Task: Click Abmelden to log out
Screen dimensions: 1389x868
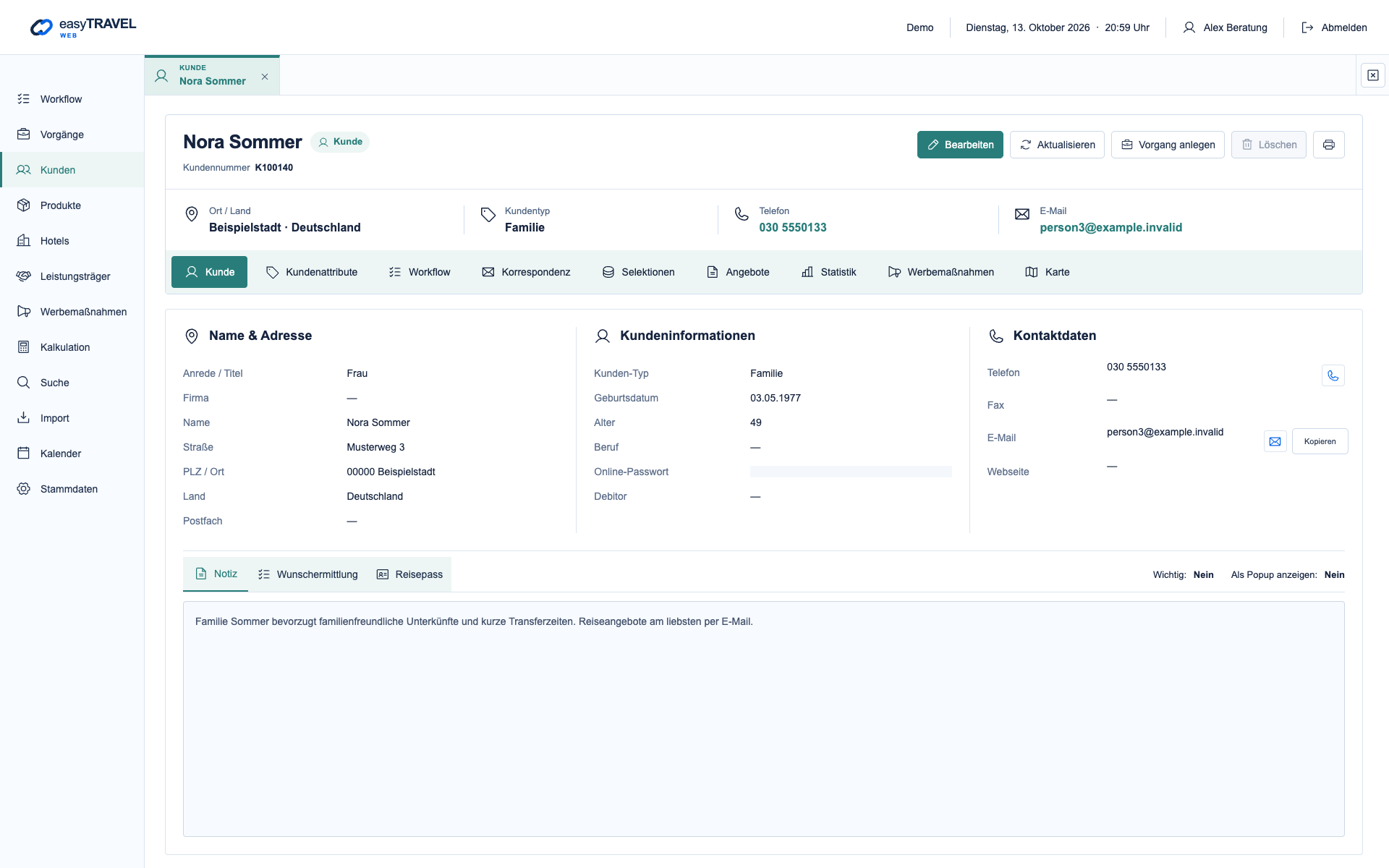Action: tap(1334, 27)
